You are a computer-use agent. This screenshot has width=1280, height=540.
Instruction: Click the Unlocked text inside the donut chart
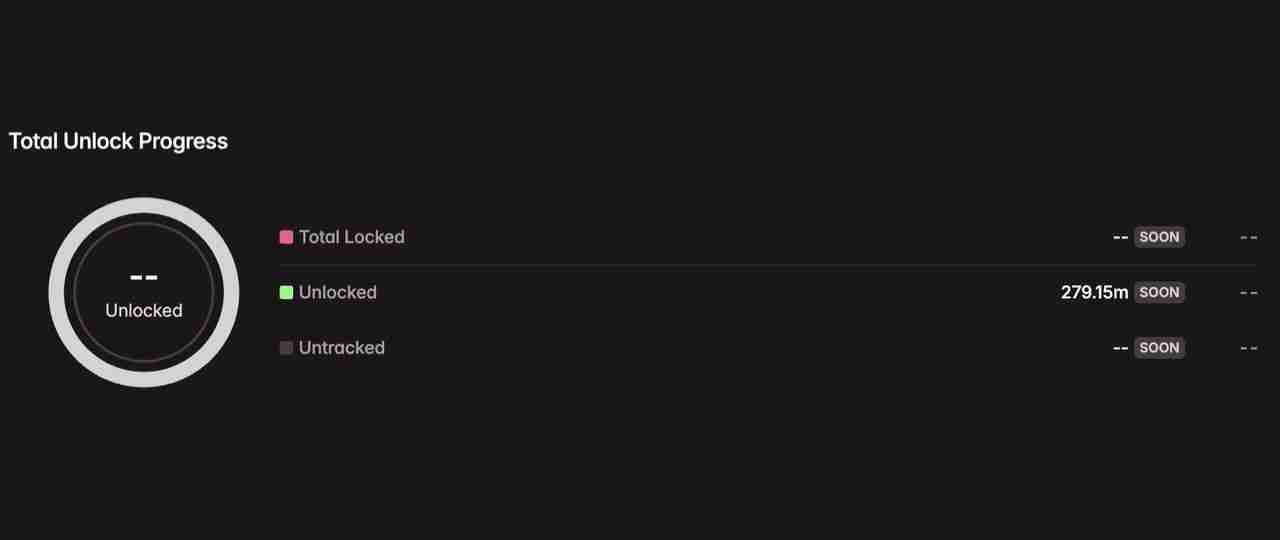[x=144, y=310]
